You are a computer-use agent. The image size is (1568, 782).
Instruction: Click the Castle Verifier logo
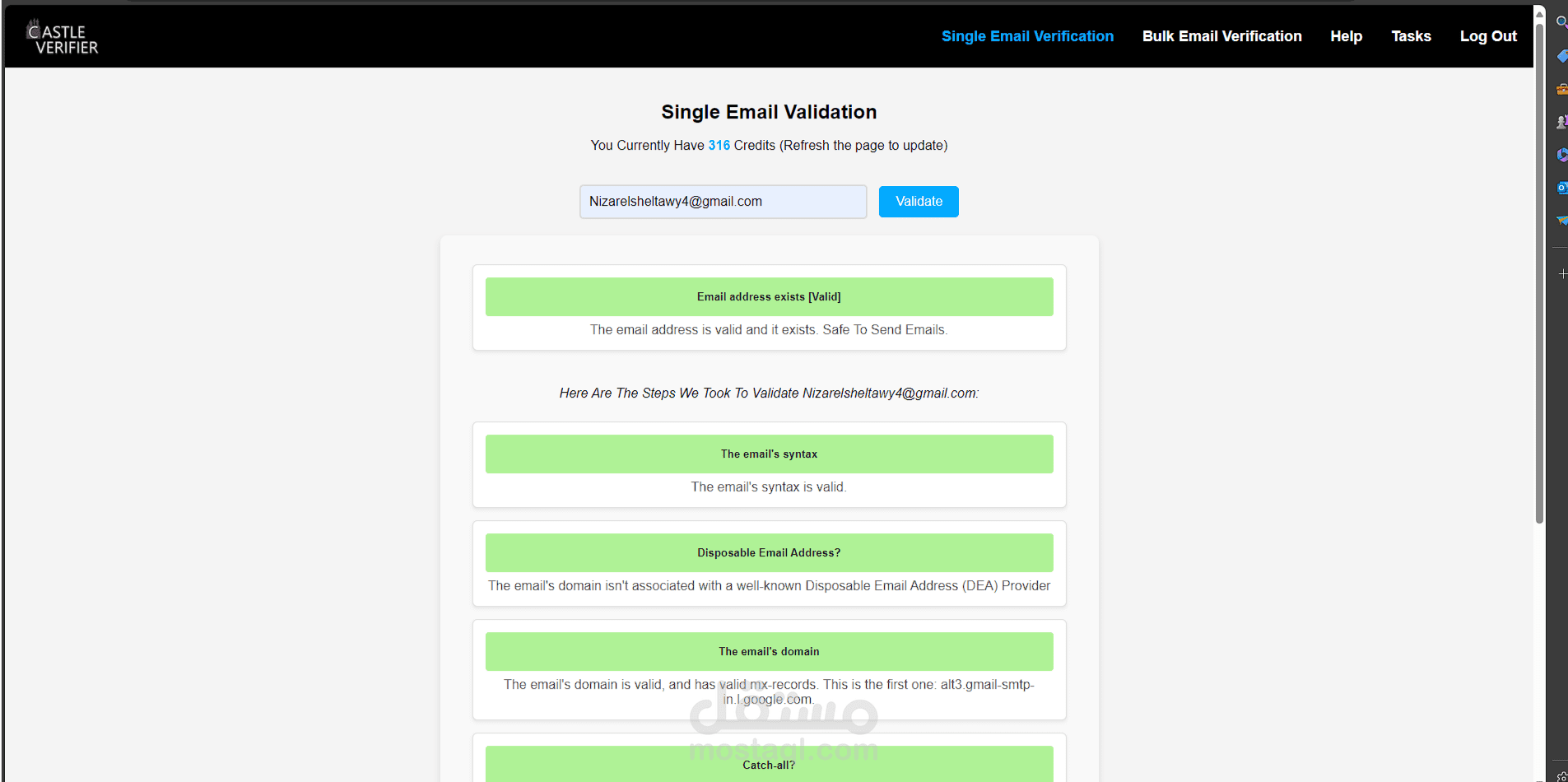[x=63, y=37]
